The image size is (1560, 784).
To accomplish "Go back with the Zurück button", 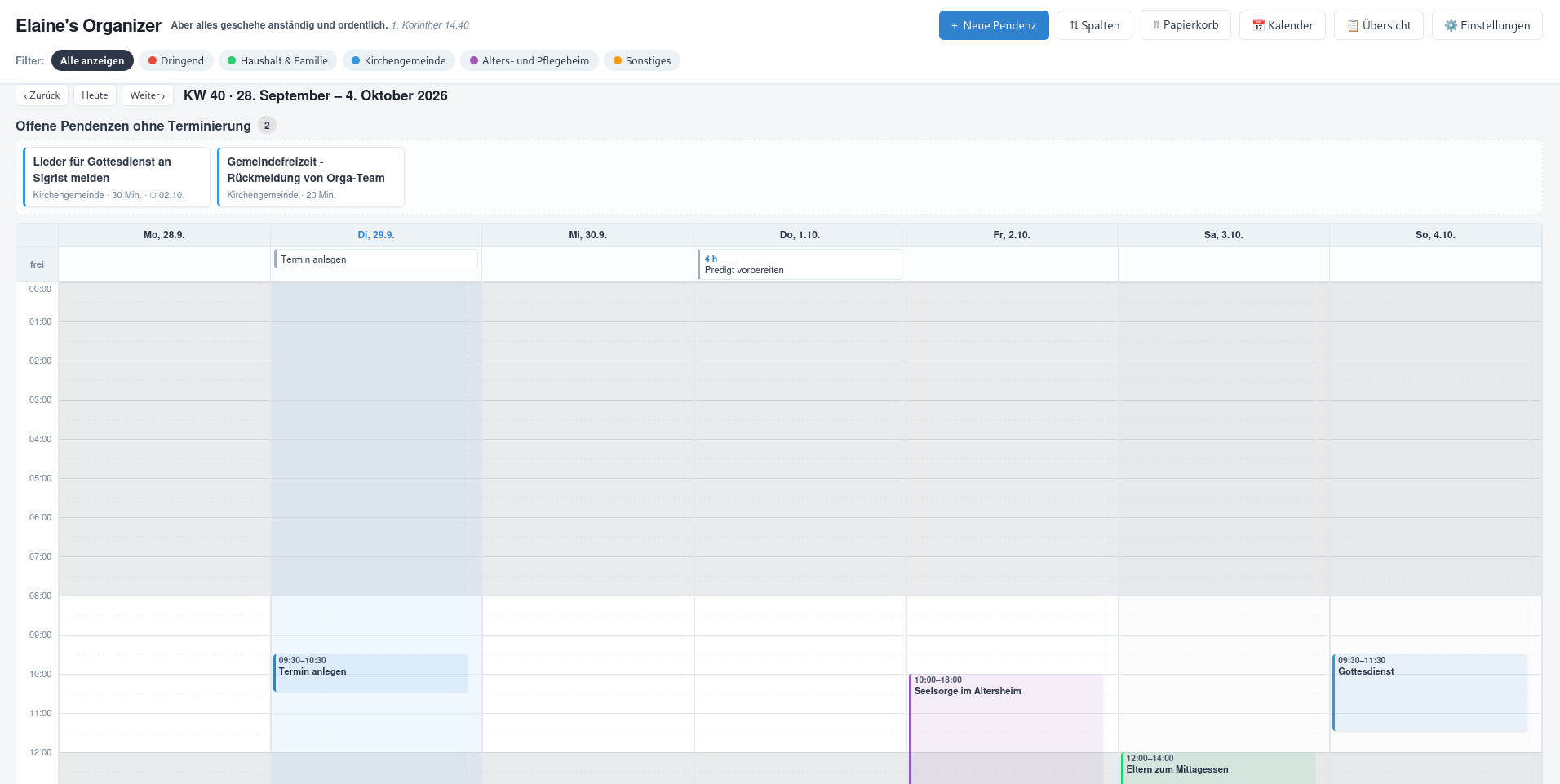I will (42, 95).
